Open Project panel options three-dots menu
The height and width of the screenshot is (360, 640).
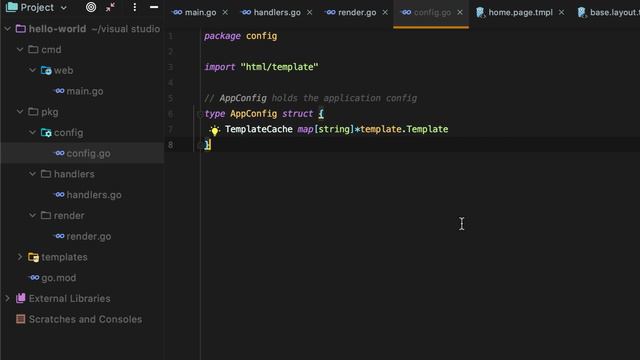[x=134, y=7]
